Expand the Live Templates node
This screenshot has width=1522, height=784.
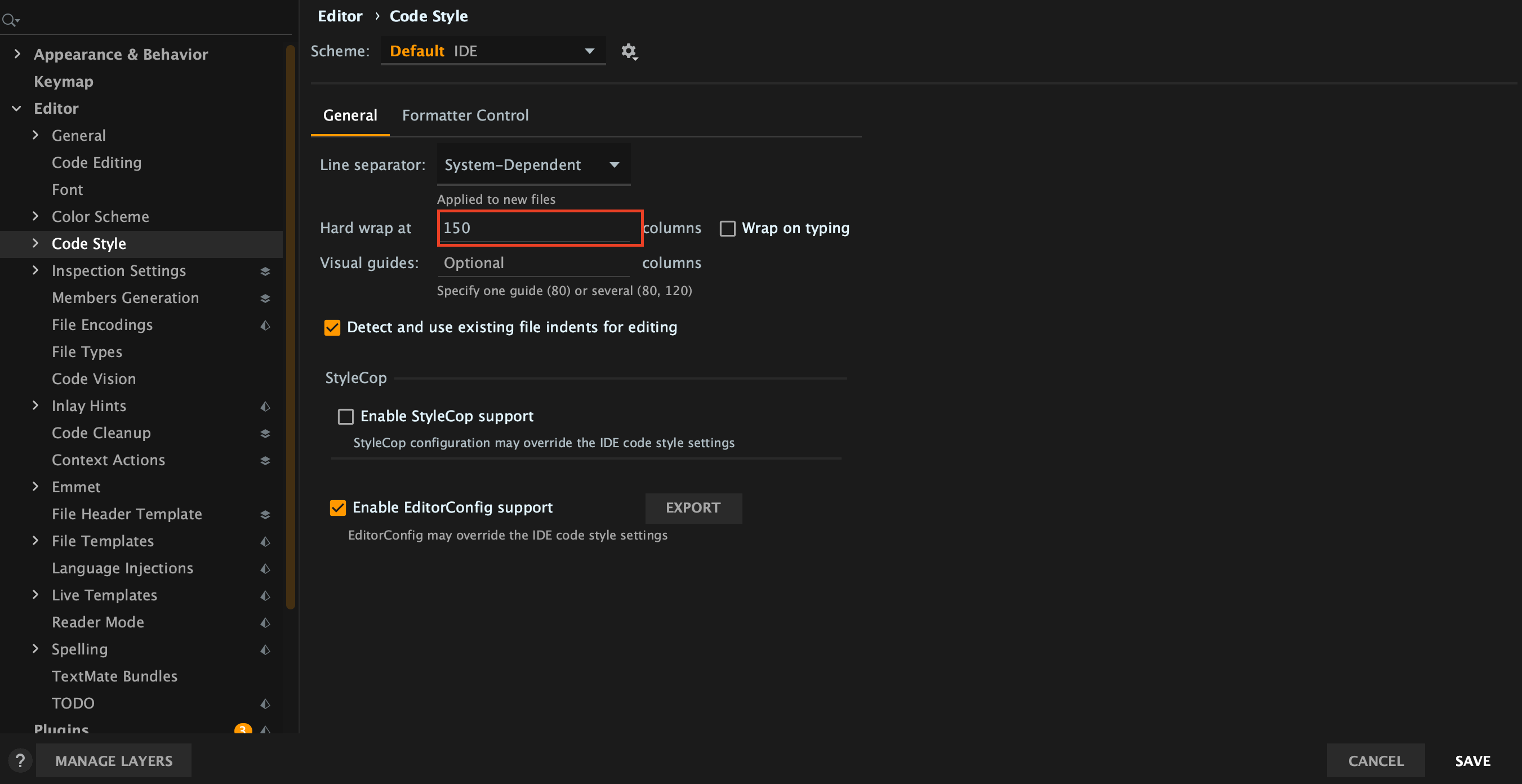coord(35,594)
